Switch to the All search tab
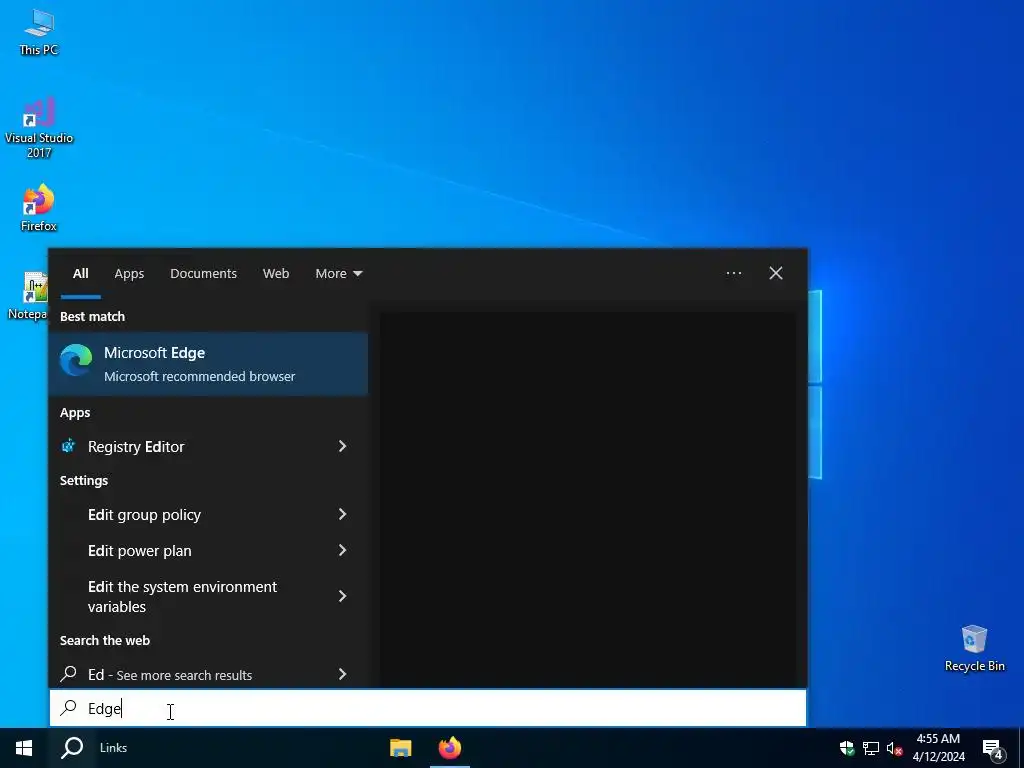Image resolution: width=1024 pixels, height=768 pixels. pos(80,274)
